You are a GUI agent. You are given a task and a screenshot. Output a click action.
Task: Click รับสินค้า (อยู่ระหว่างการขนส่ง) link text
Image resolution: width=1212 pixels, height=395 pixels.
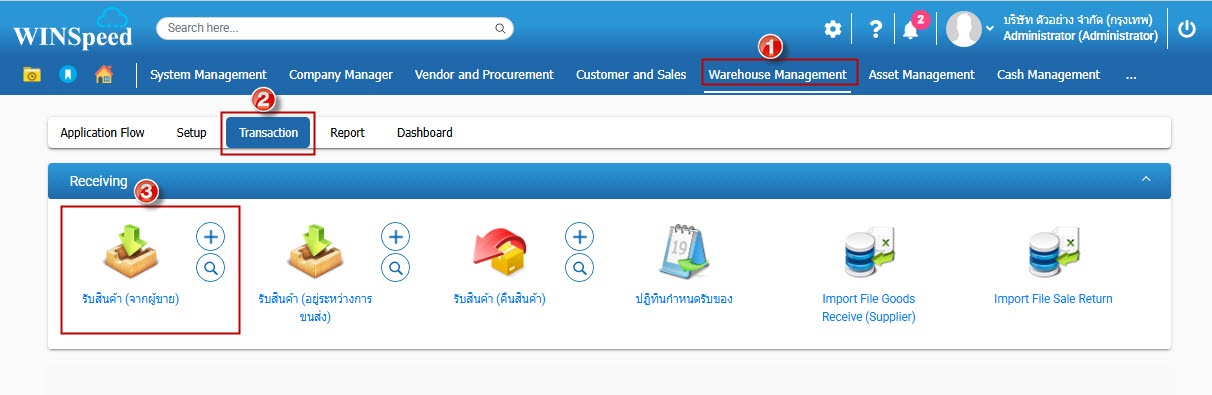[315, 308]
